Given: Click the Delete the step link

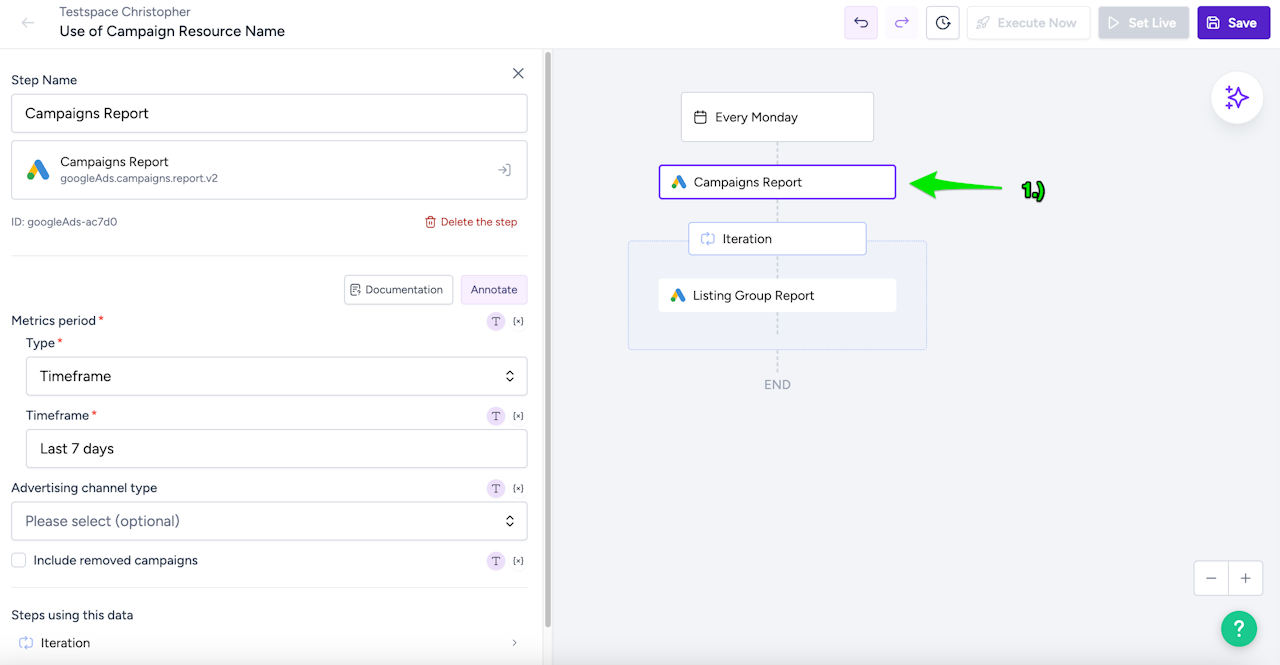Looking at the screenshot, I should (x=471, y=222).
